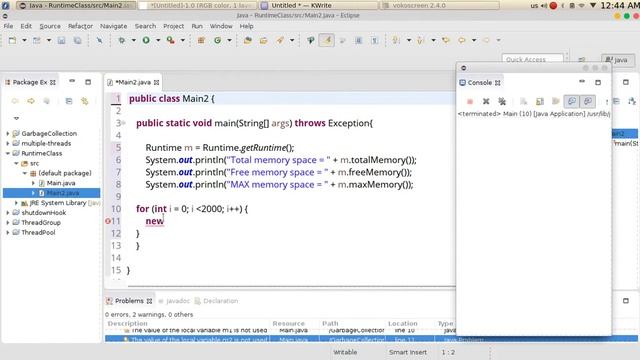The height and width of the screenshot is (360, 640).
Task: Open the Navigate menu
Action: [x=113, y=26]
